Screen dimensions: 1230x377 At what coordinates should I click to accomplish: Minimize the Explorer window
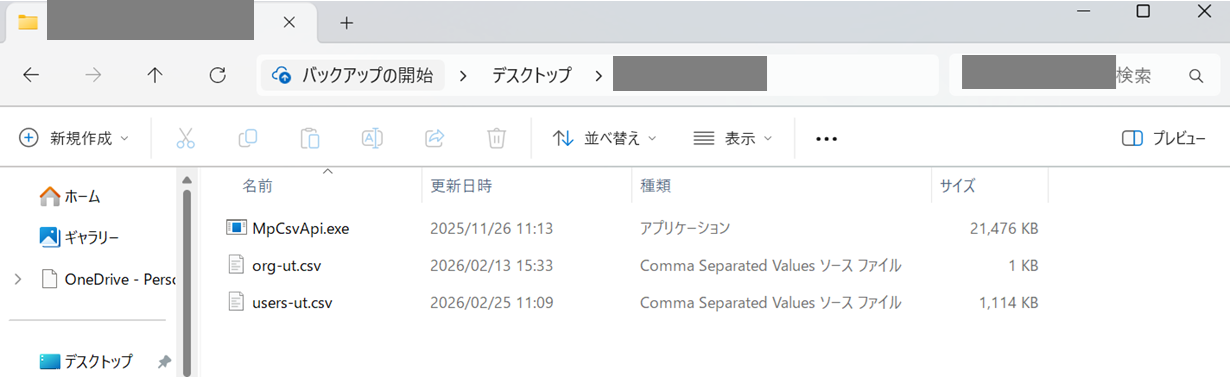(1084, 11)
